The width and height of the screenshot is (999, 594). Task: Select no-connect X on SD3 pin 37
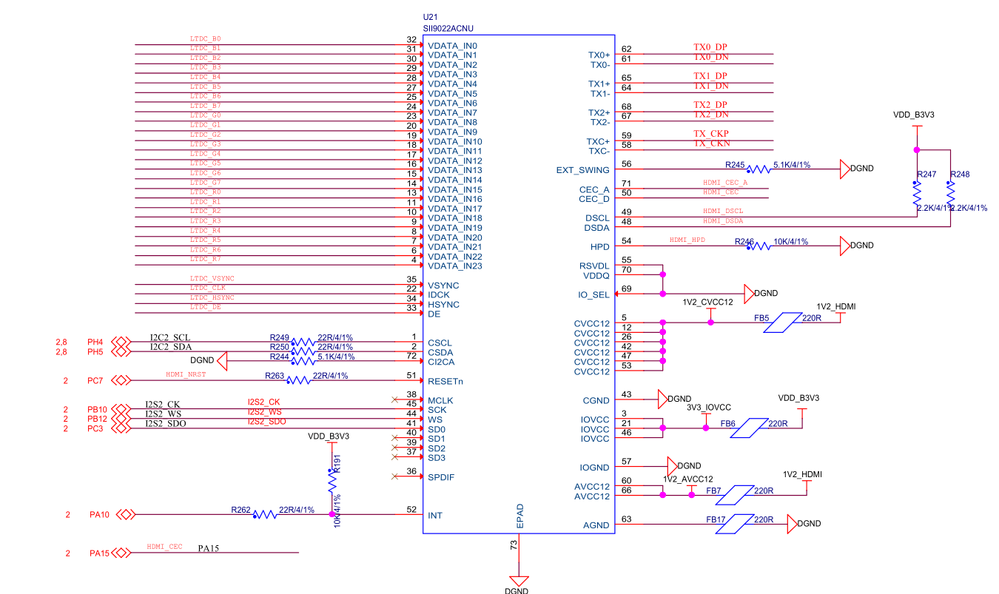coord(395,457)
